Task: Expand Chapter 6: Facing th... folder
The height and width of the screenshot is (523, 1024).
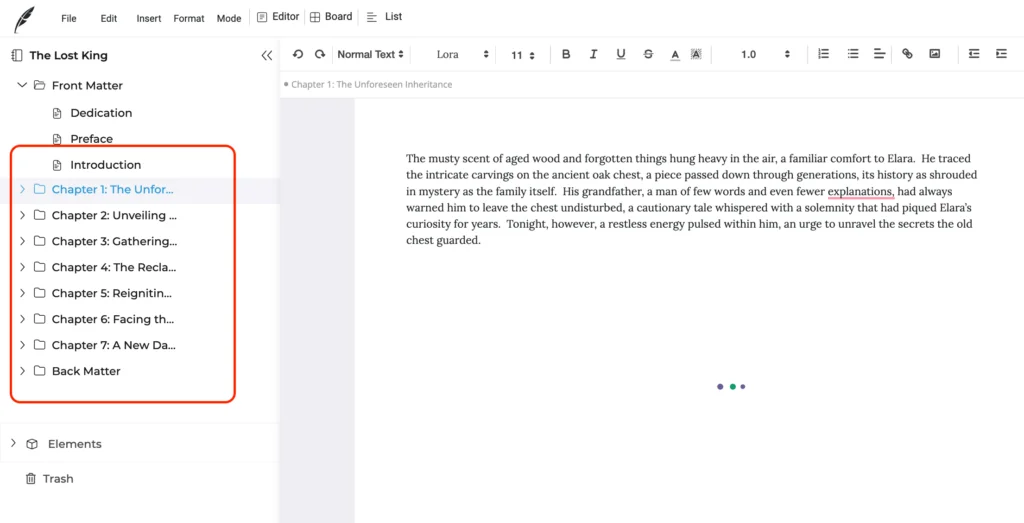Action: [22, 319]
